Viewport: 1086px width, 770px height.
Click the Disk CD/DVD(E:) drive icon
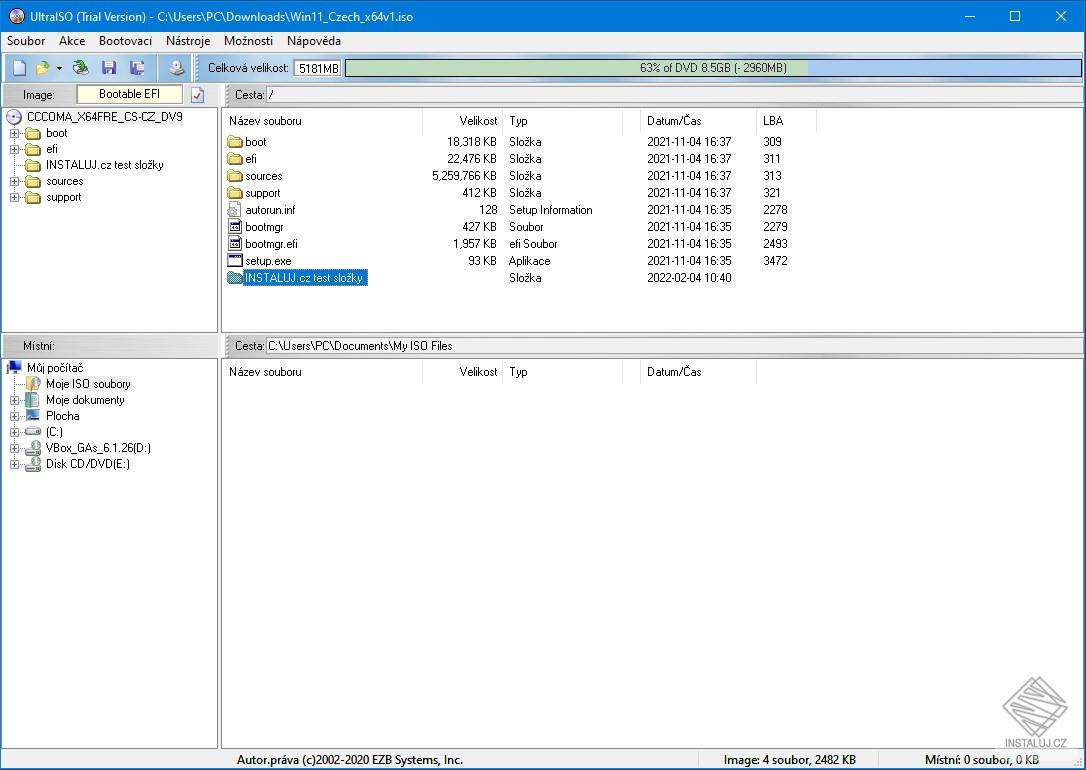coord(33,464)
